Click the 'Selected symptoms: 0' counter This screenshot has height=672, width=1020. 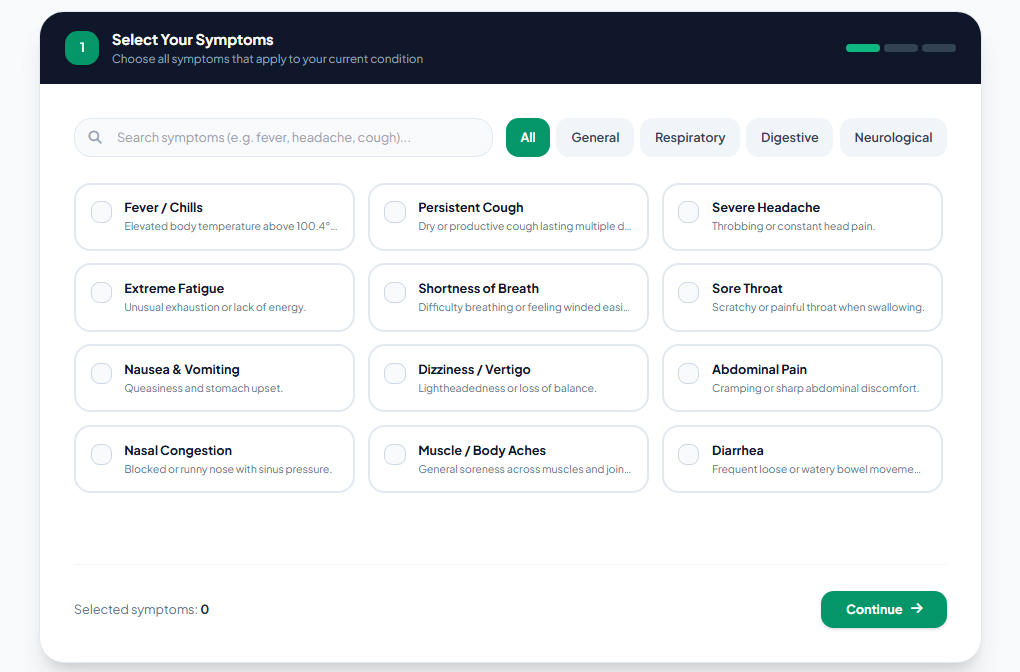pos(141,610)
